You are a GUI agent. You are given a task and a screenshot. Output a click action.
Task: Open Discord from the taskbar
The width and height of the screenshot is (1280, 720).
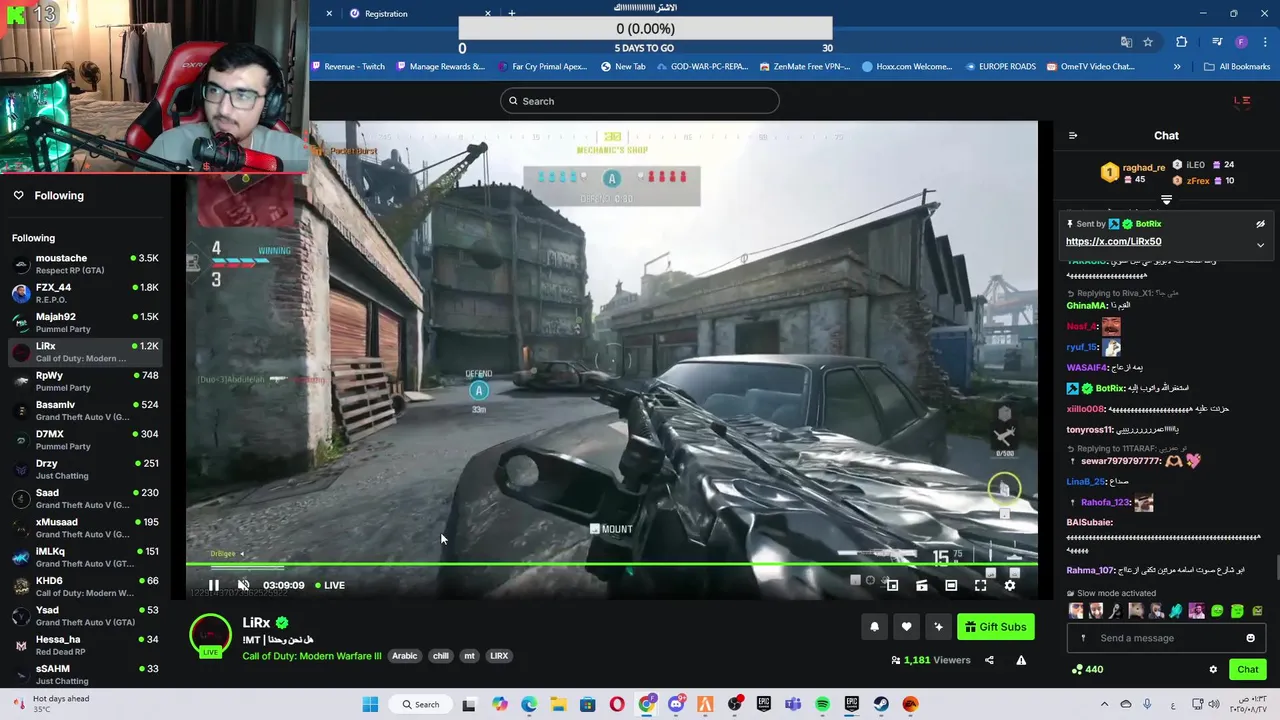click(x=676, y=704)
